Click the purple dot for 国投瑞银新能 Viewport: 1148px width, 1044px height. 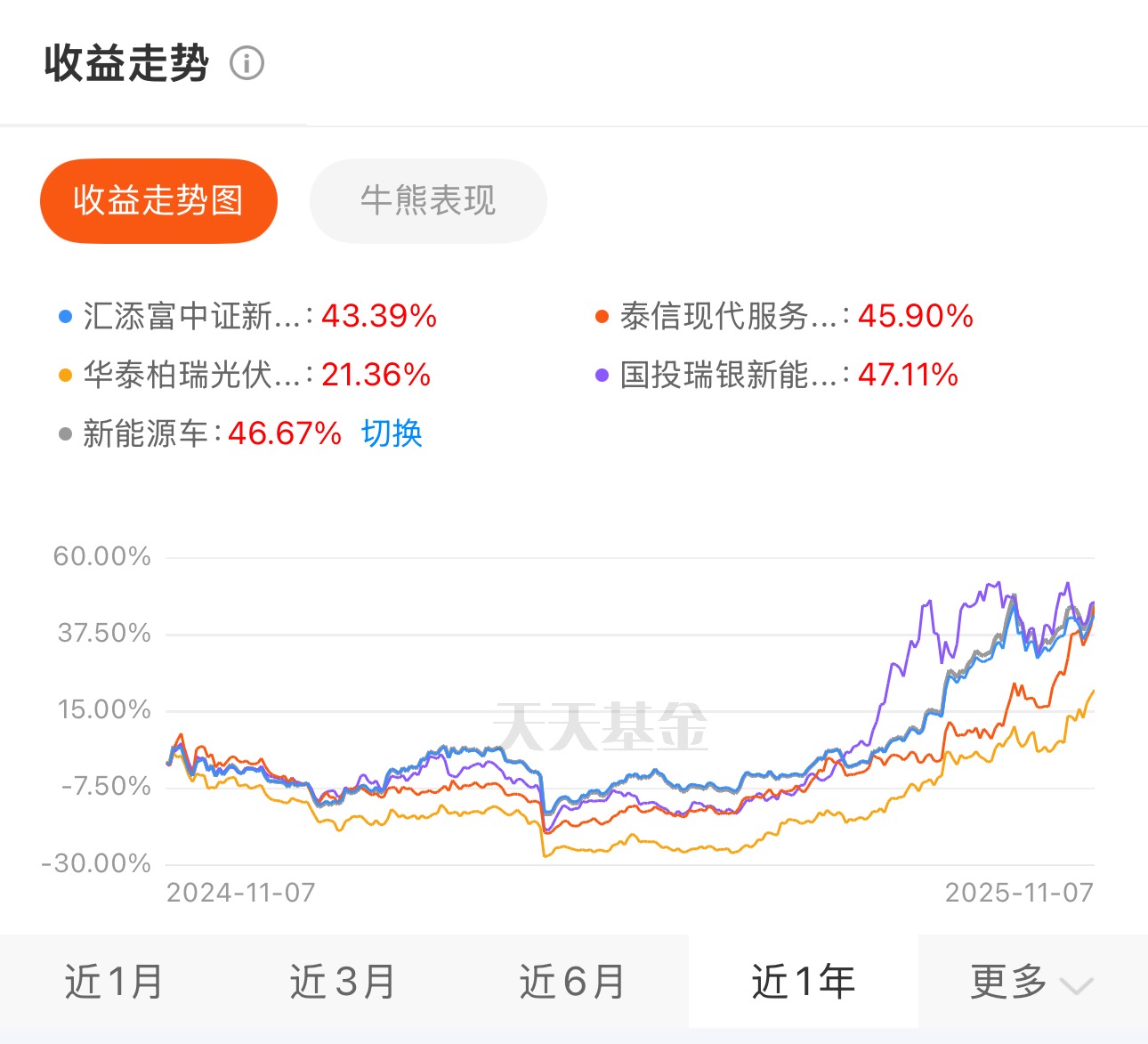tap(602, 376)
